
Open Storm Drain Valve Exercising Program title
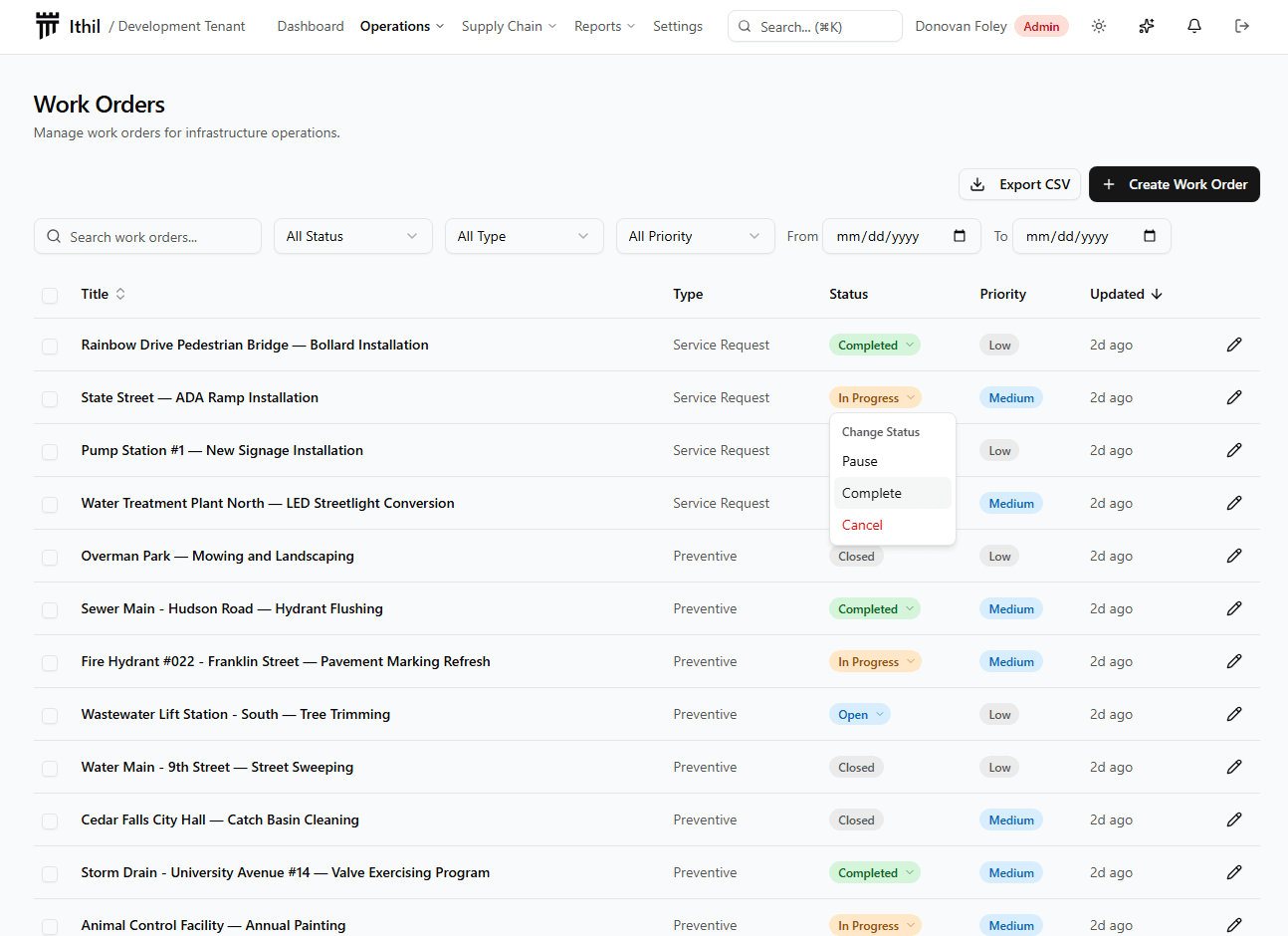coord(286,872)
